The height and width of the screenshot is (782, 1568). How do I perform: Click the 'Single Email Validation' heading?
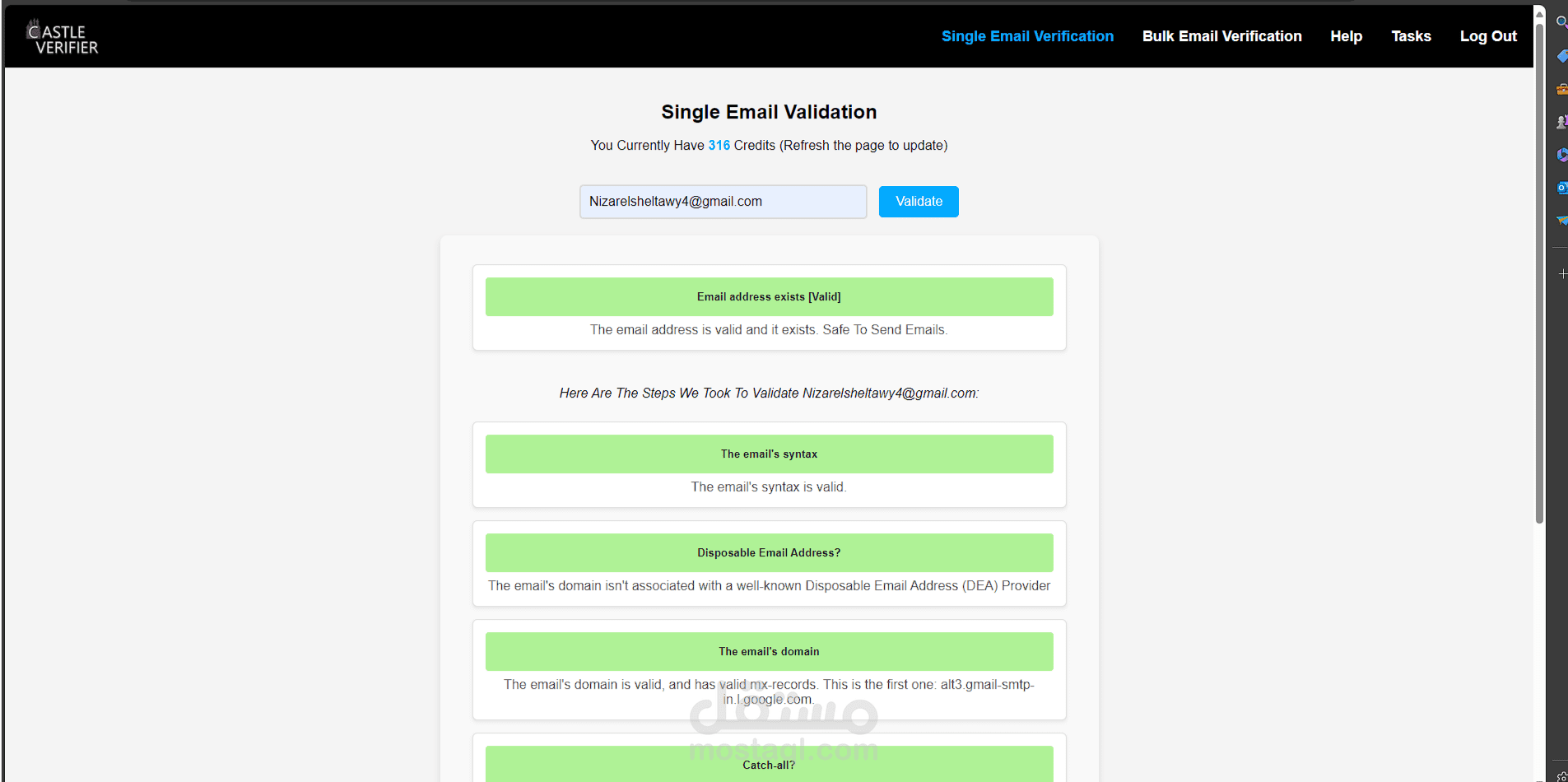(x=769, y=112)
